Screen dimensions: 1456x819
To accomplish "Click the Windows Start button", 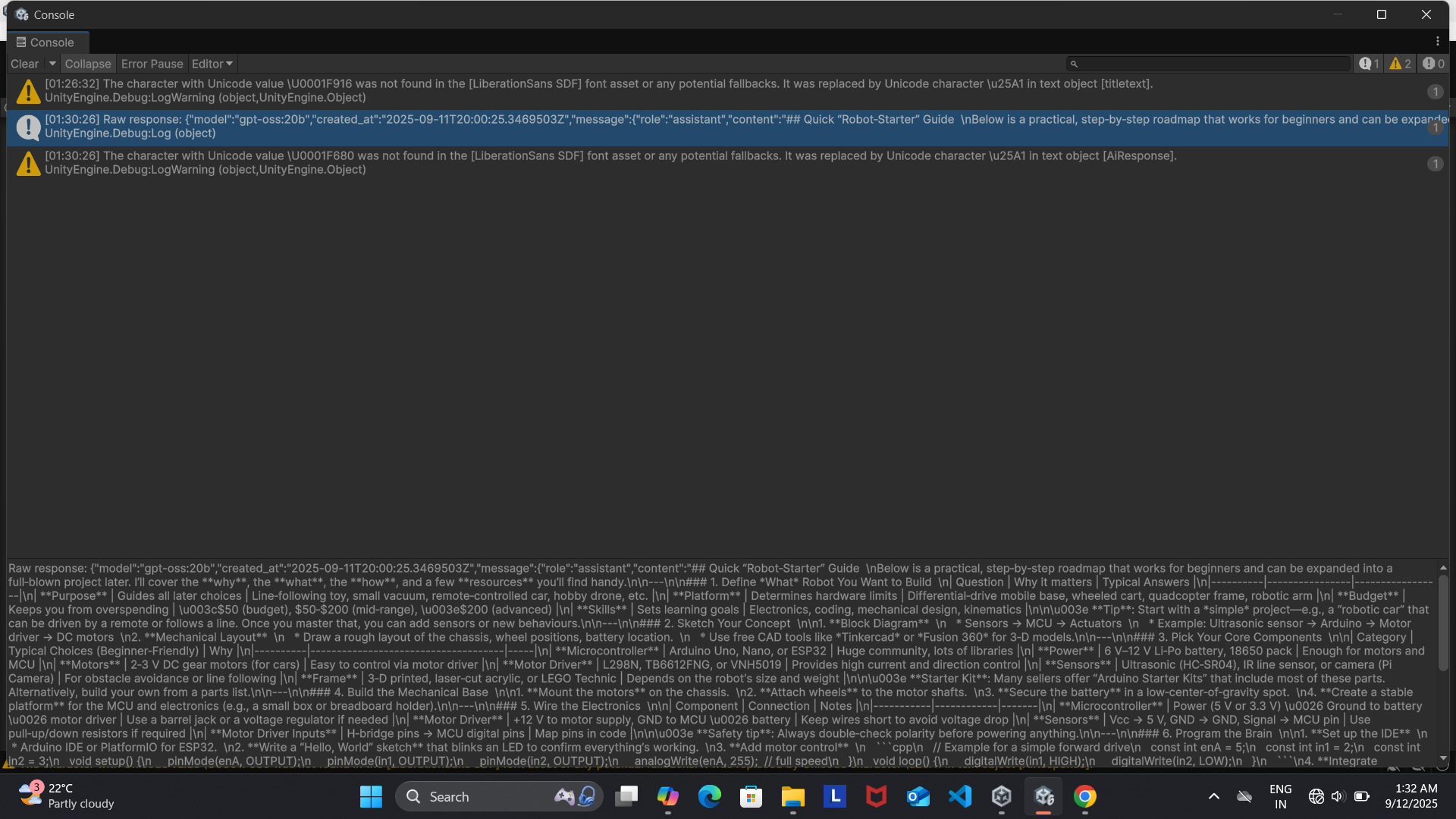I will 371,796.
